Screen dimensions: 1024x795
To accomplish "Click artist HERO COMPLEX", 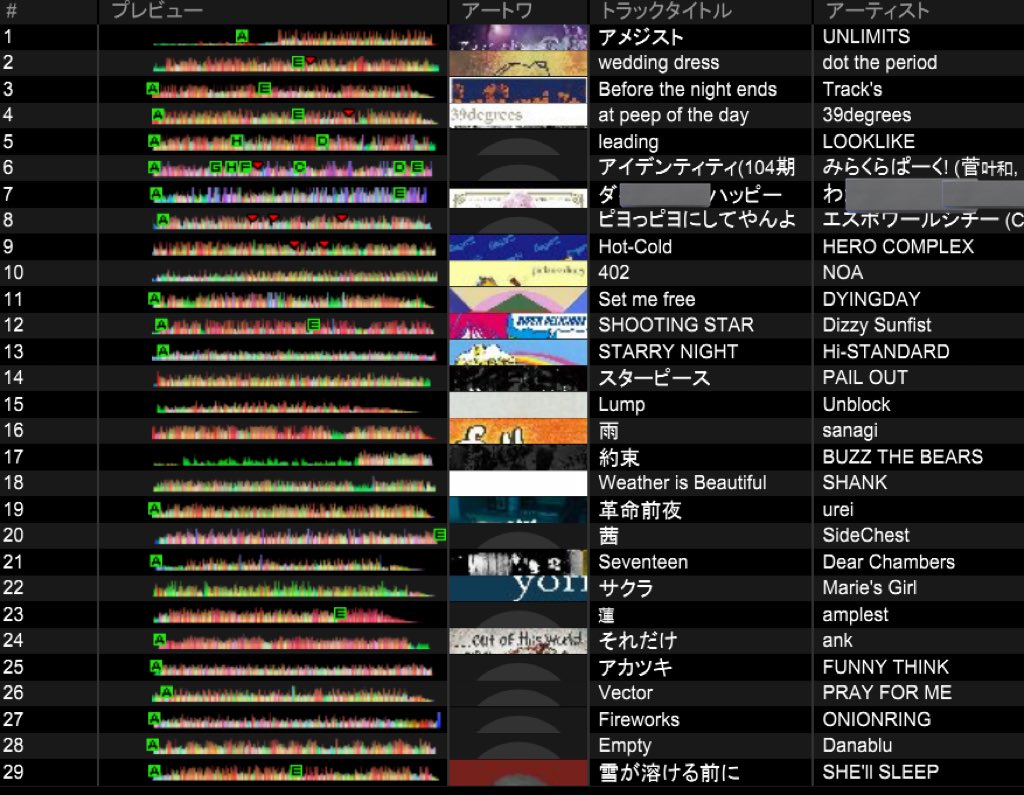I will click(x=898, y=246).
